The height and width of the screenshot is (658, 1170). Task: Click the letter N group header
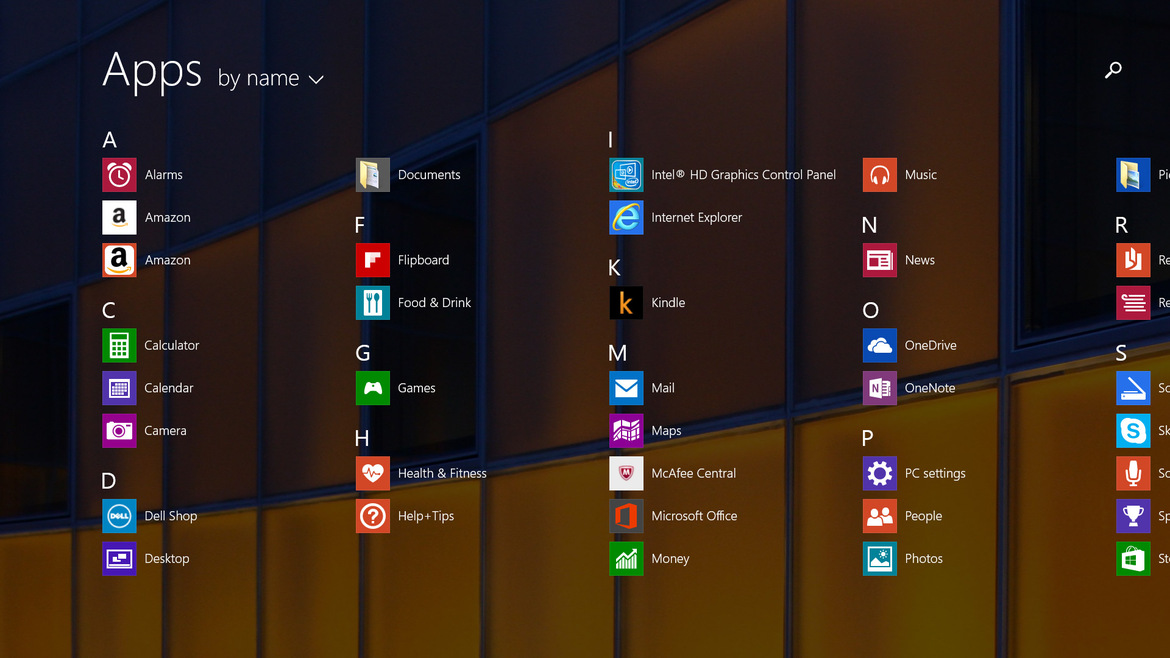click(x=869, y=225)
